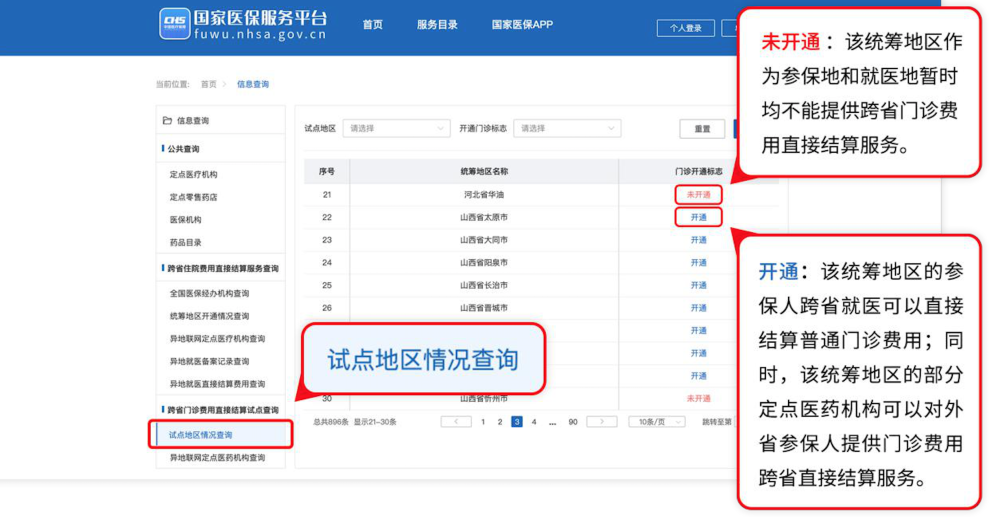Select 药品目录 in the sidebar
This screenshot has height=517, width=1000.
(x=185, y=243)
